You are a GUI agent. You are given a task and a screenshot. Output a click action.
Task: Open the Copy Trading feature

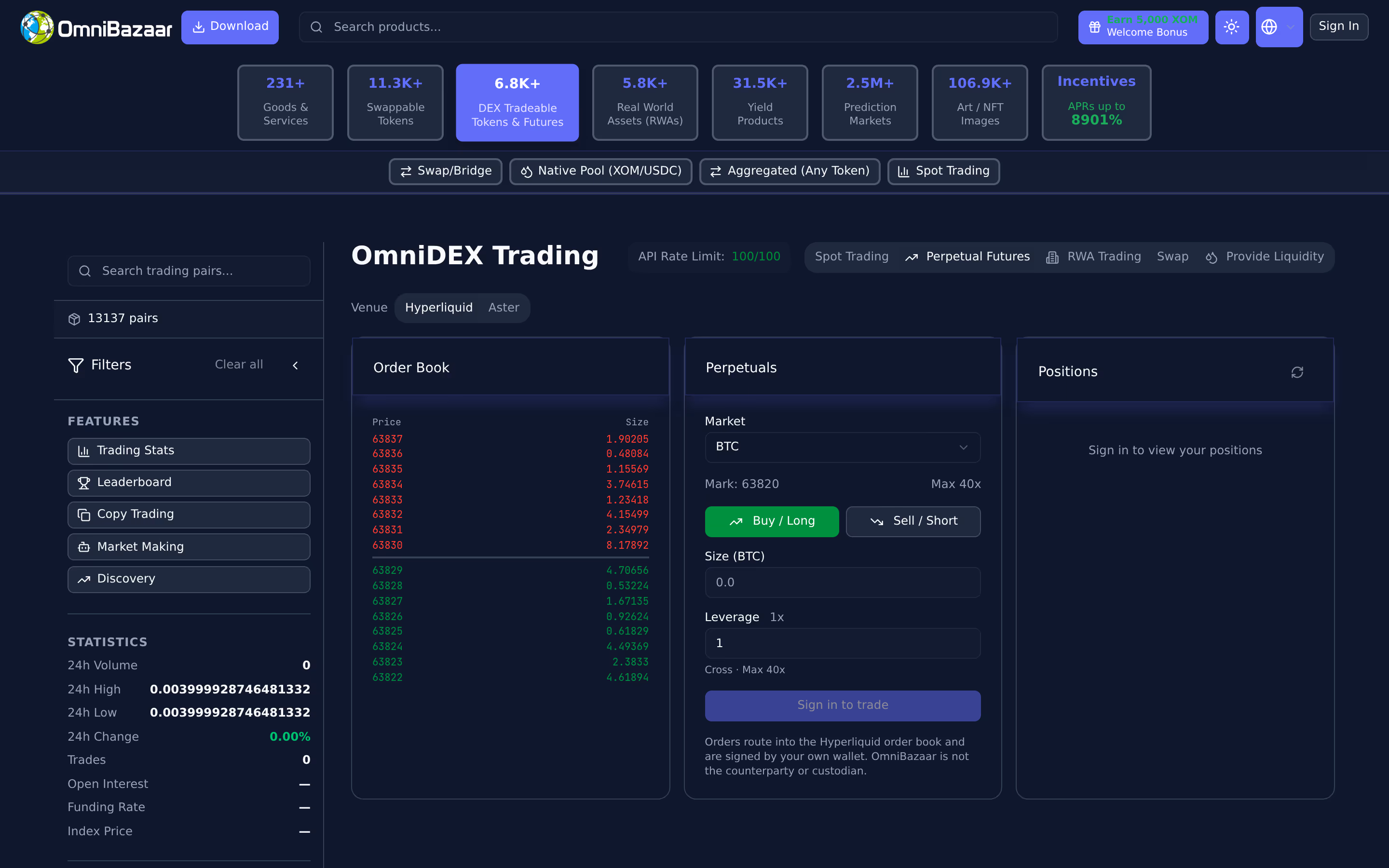click(x=189, y=515)
